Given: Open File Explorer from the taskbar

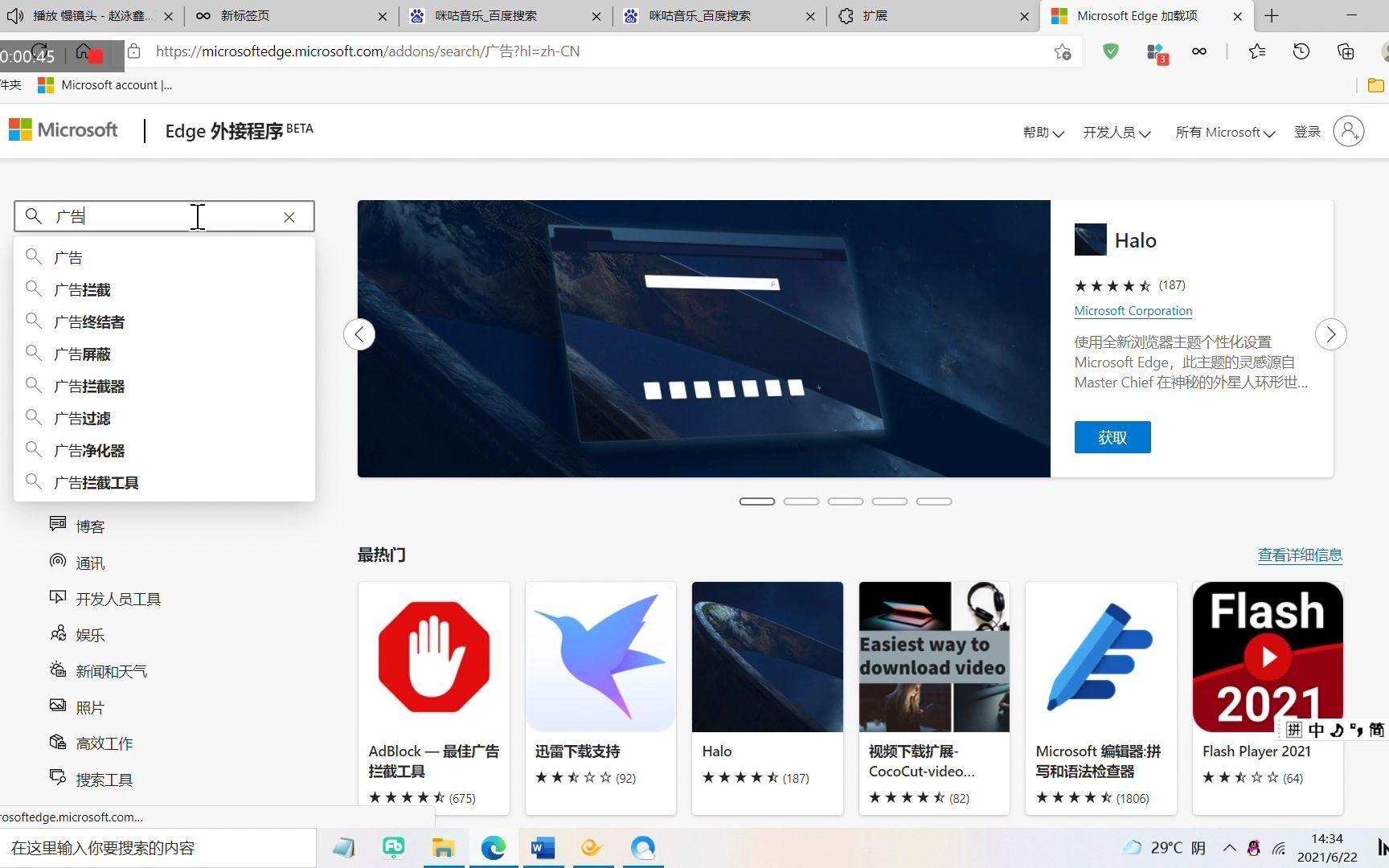Looking at the screenshot, I should [443, 848].
